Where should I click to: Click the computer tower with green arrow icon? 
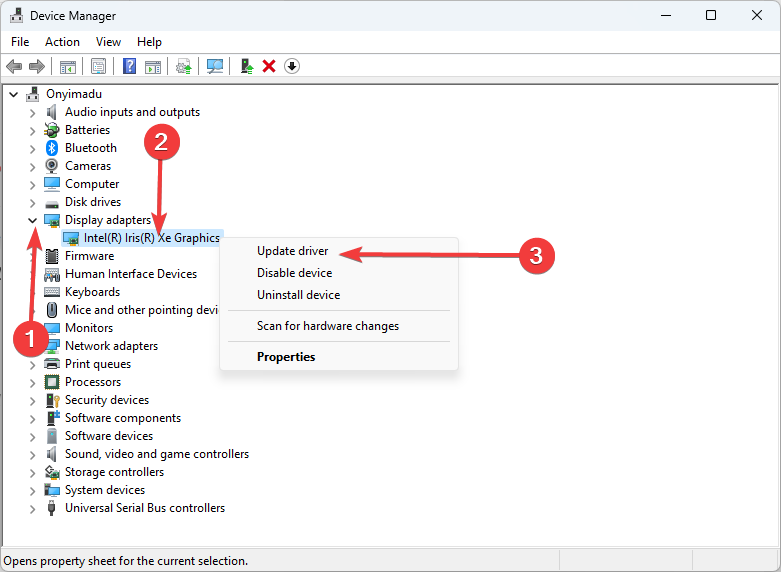click(247, 66)
